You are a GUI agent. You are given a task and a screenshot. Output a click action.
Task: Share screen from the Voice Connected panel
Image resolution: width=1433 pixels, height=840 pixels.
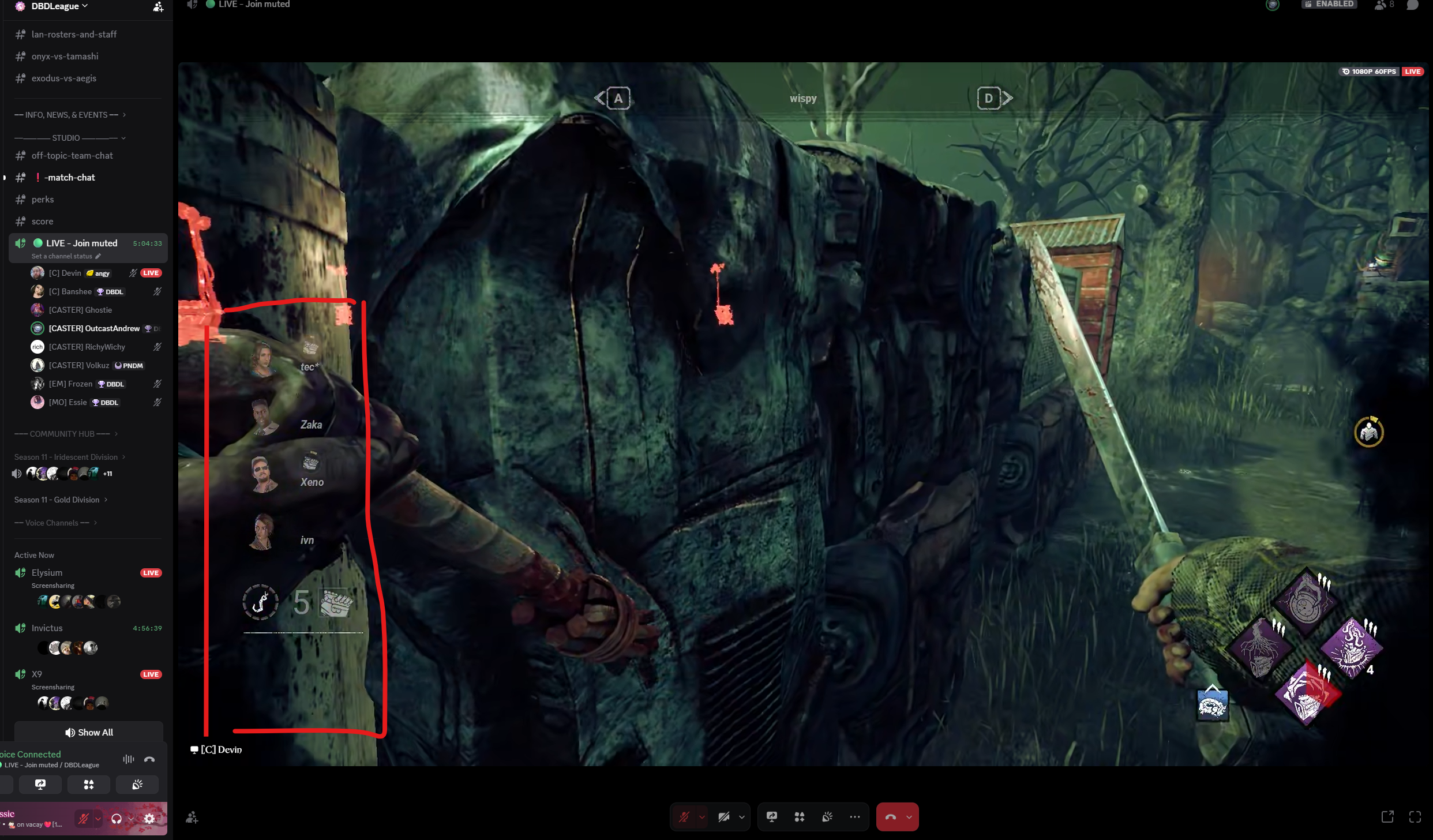tap(40, 785)
